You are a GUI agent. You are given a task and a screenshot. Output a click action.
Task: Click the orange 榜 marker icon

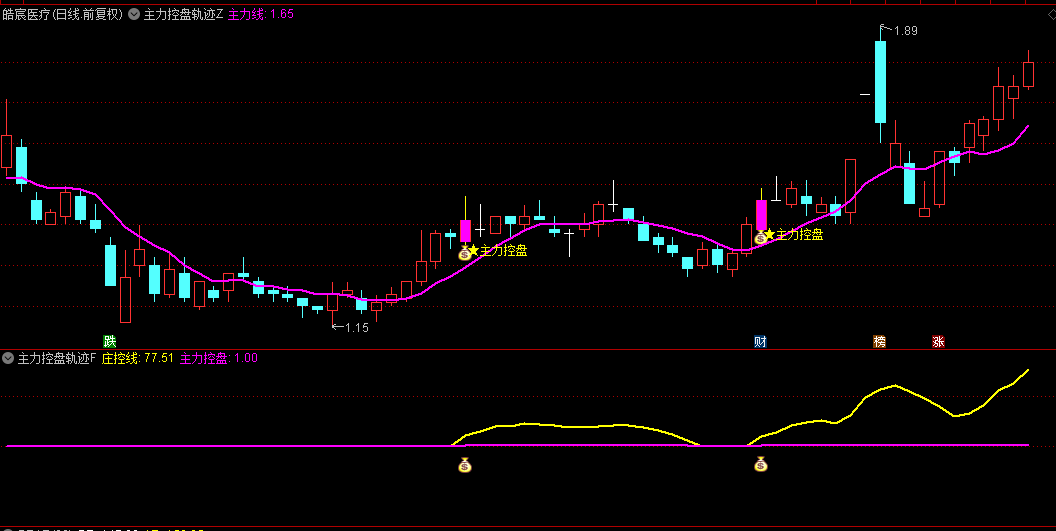tap(880, 342)
